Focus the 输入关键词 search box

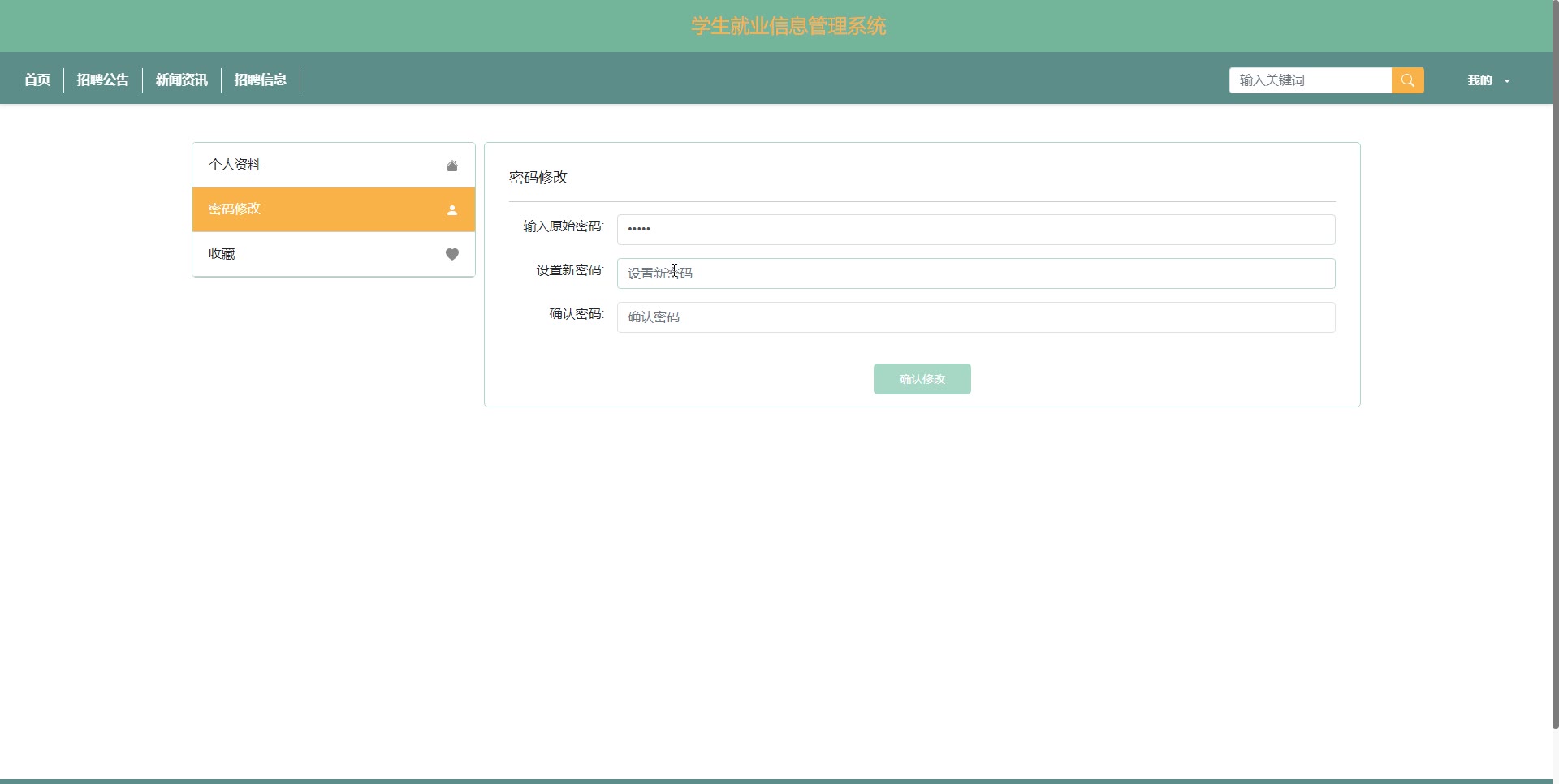(1310, 80)
